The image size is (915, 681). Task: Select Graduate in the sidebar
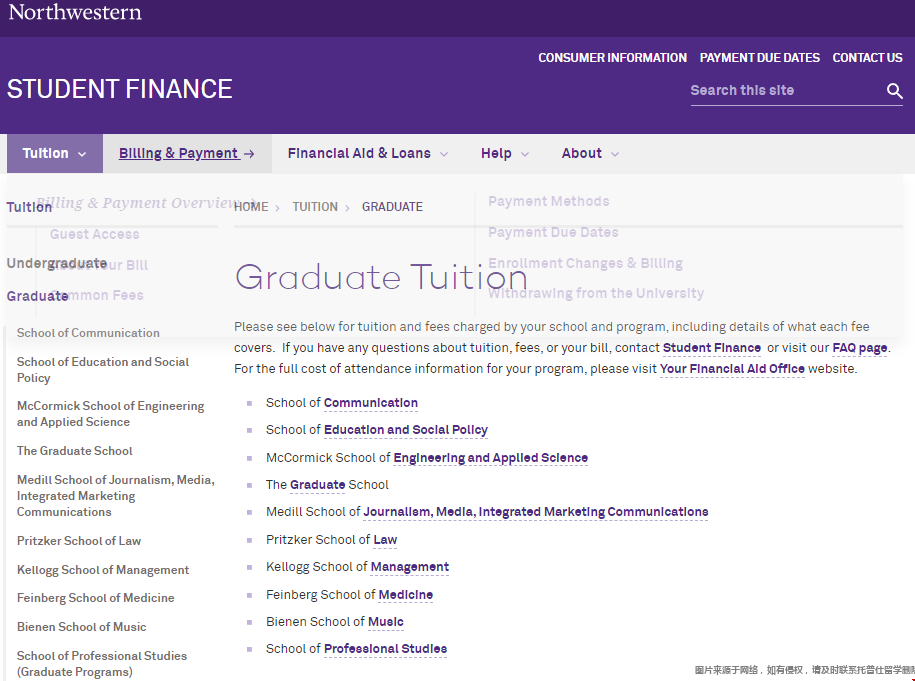tap(37, 296)
